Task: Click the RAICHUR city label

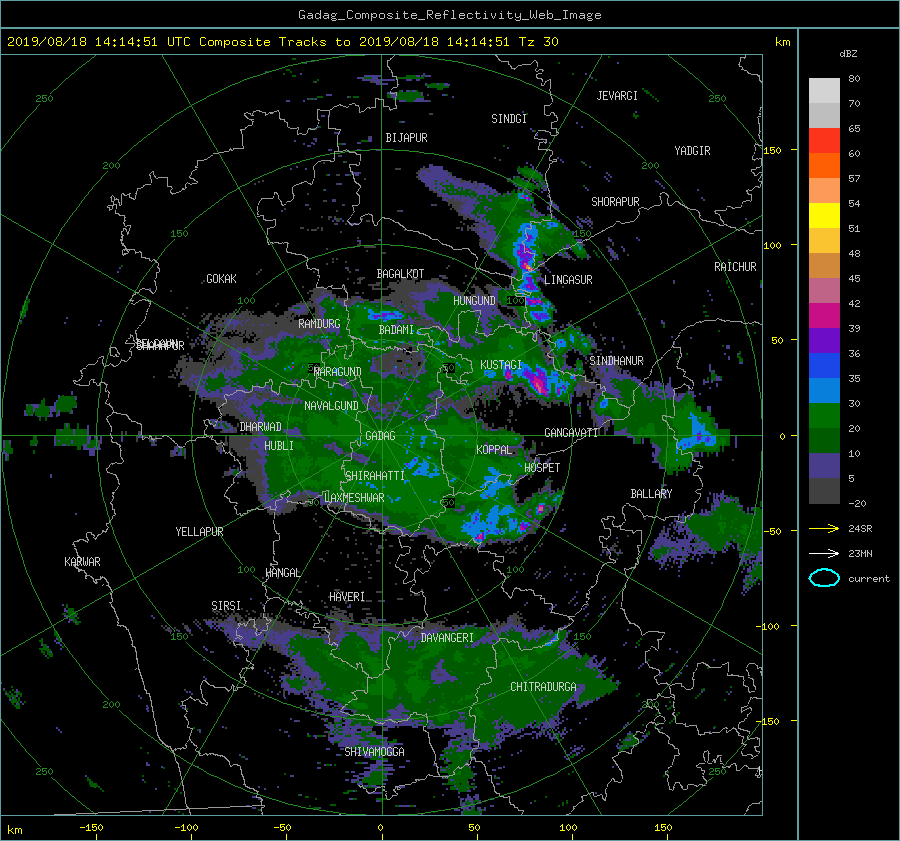Action: point(735,267)
